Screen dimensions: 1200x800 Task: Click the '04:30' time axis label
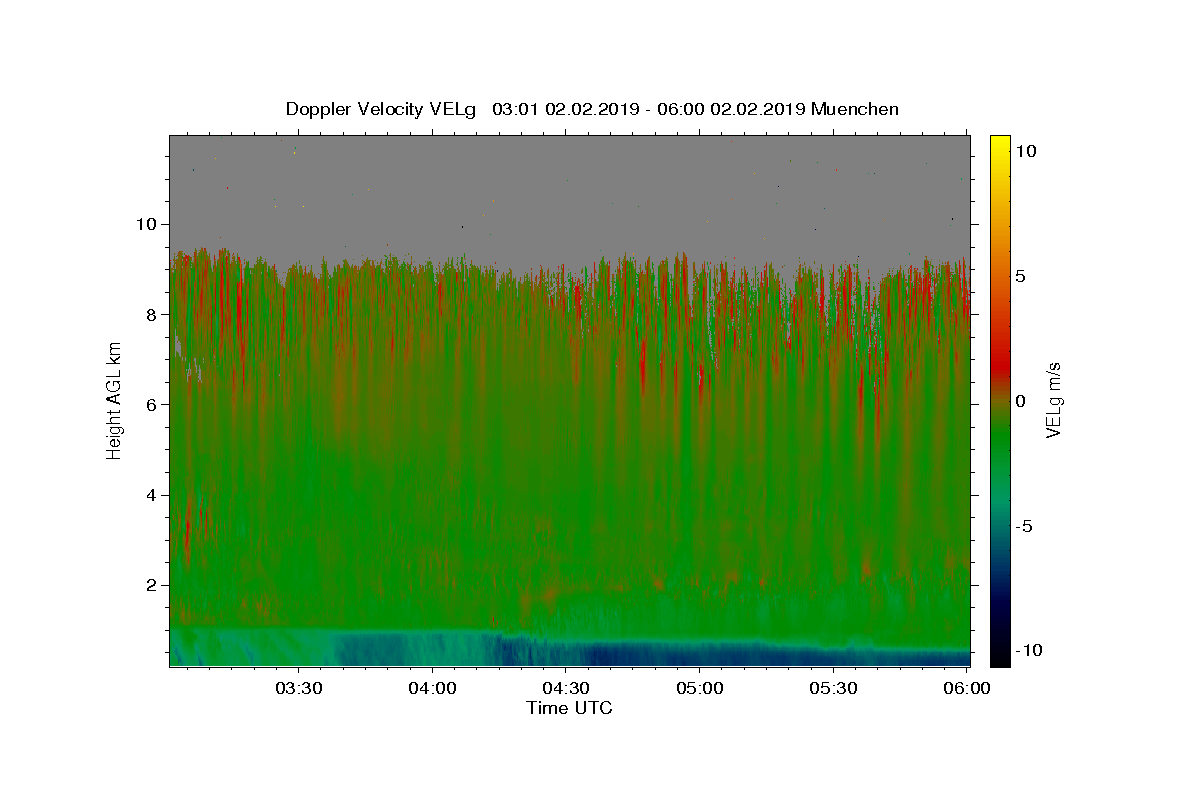pyautogui.click(x=566, y=689)
